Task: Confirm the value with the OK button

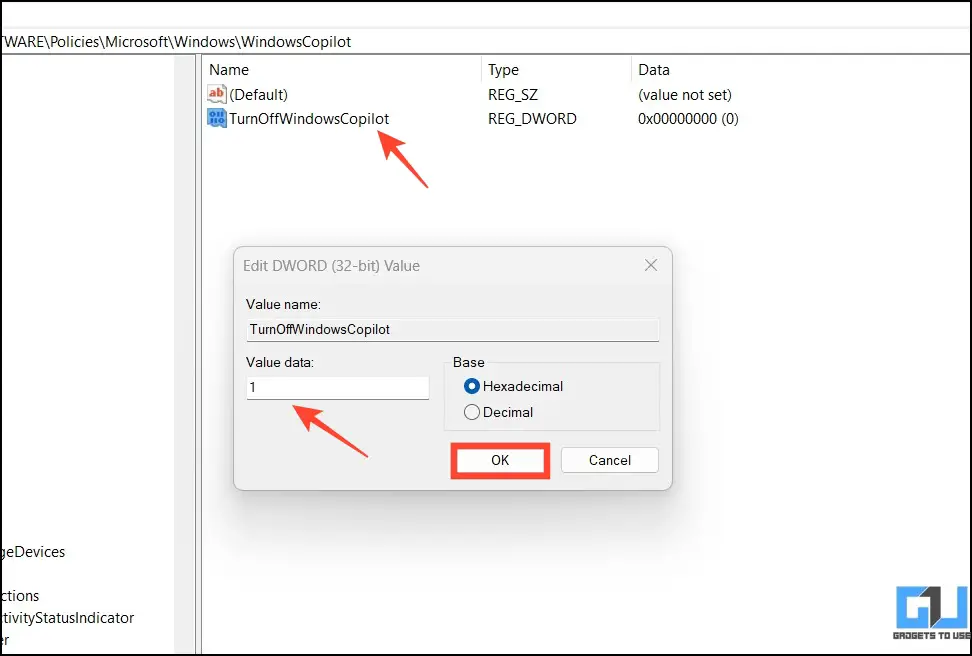Action: coord(500,460)
